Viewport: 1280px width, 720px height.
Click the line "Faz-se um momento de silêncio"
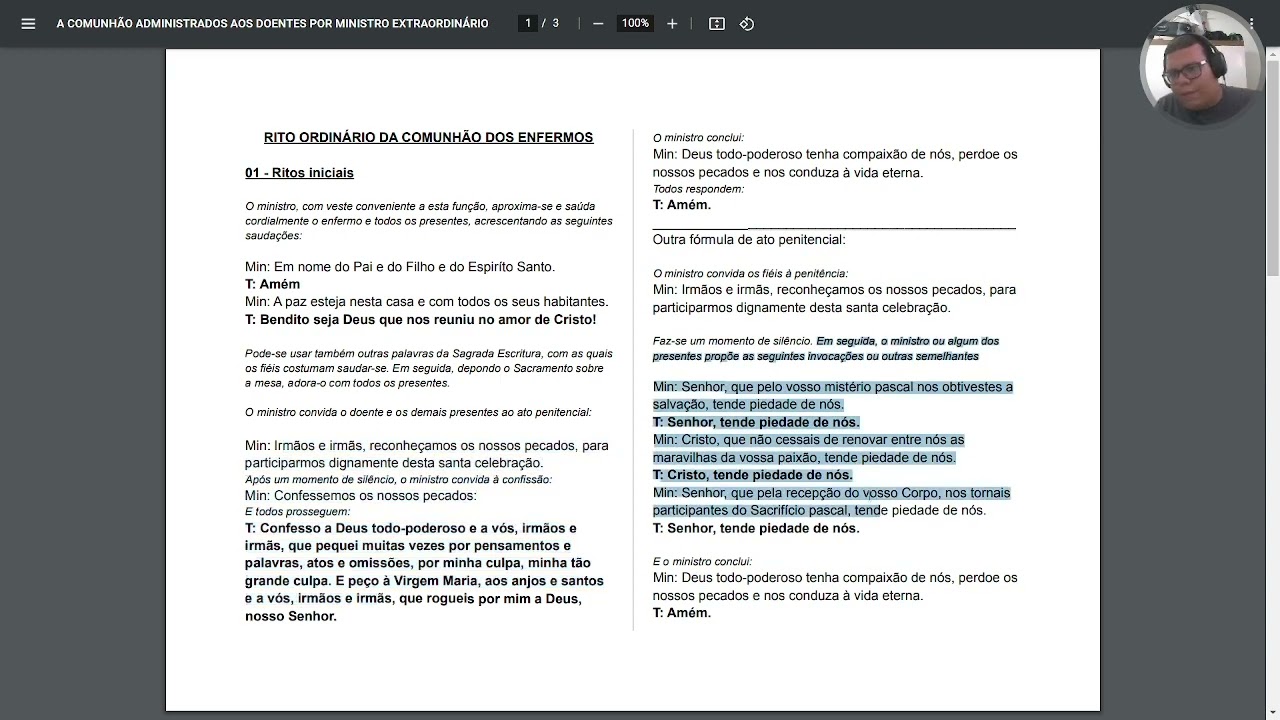click(x=826, y=348)
